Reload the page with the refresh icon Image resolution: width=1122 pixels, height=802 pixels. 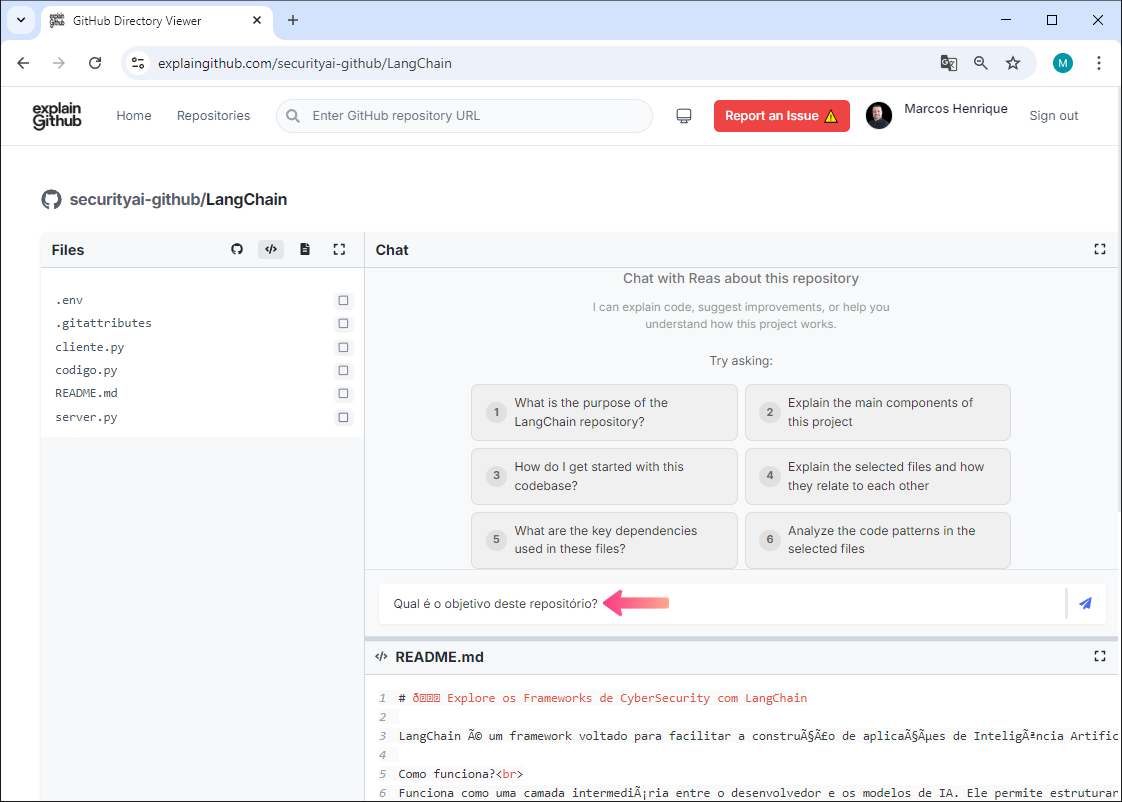[x=95, y=63]
